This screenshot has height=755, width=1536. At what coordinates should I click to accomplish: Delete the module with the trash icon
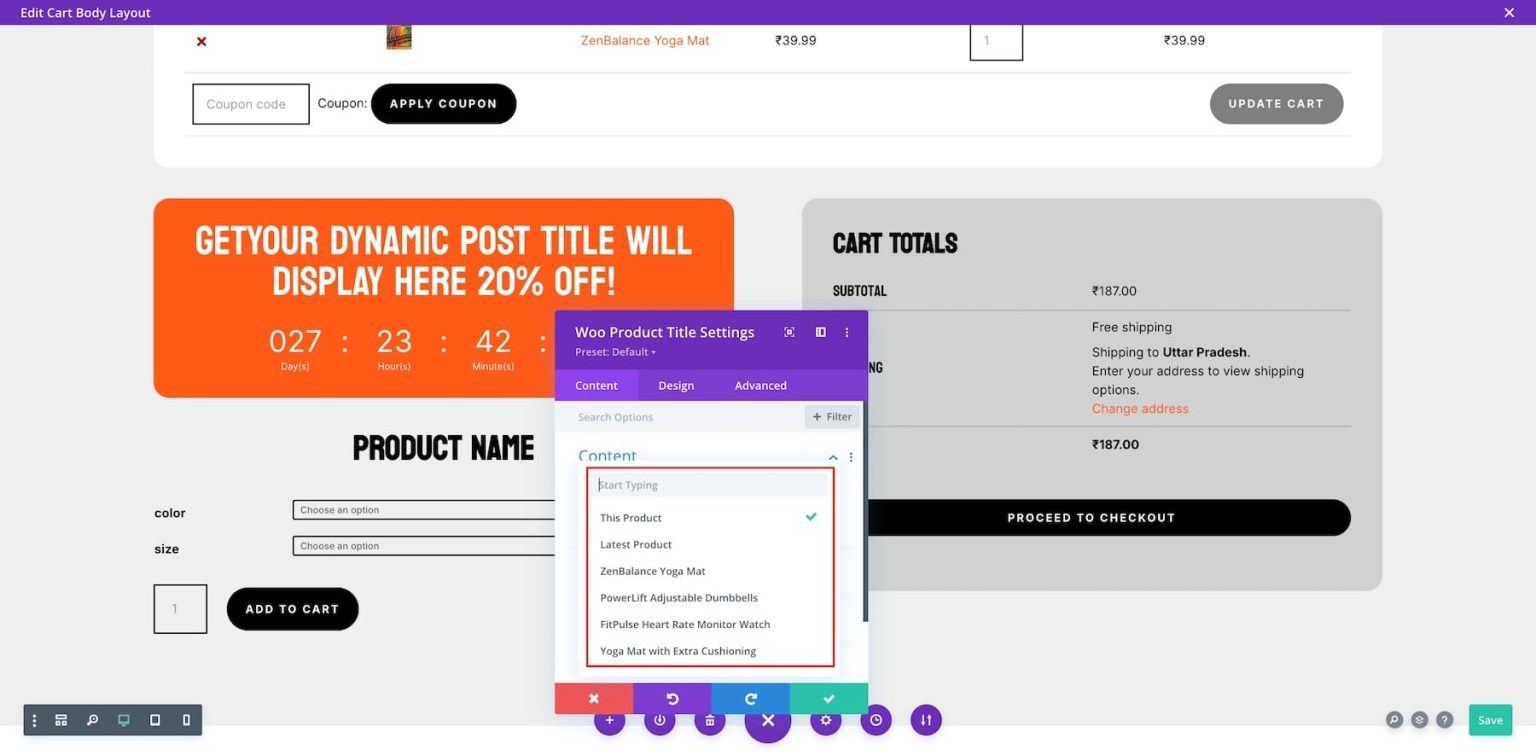coord(709,719)
